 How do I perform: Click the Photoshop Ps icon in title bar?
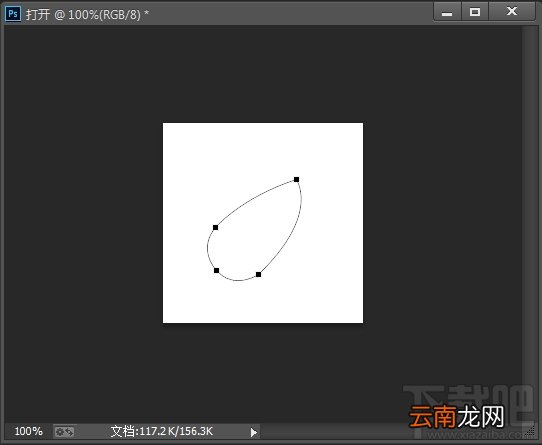[13, 14]
